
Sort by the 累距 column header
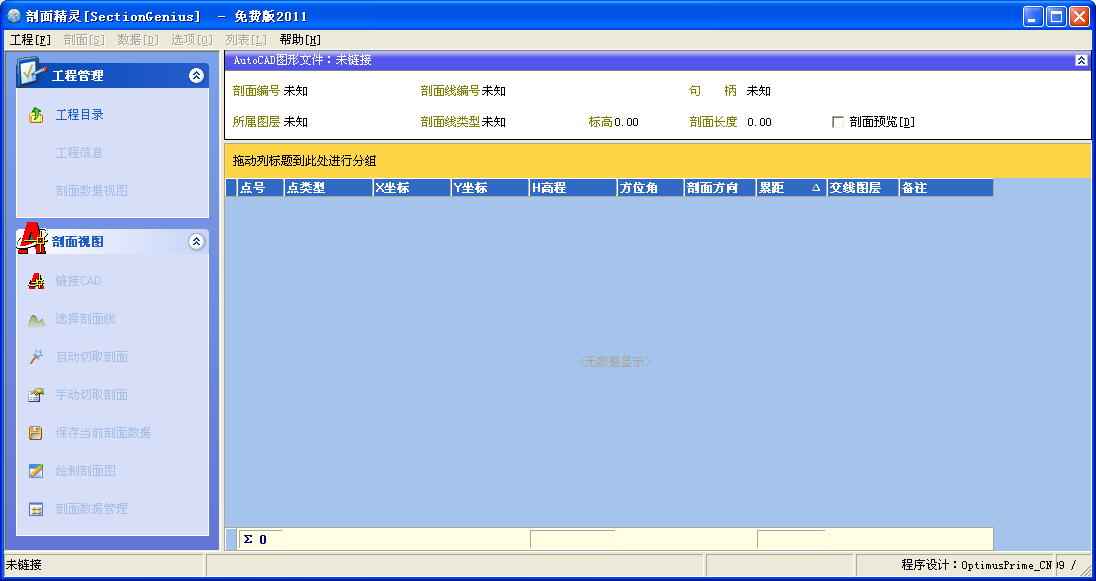[791, 187]
